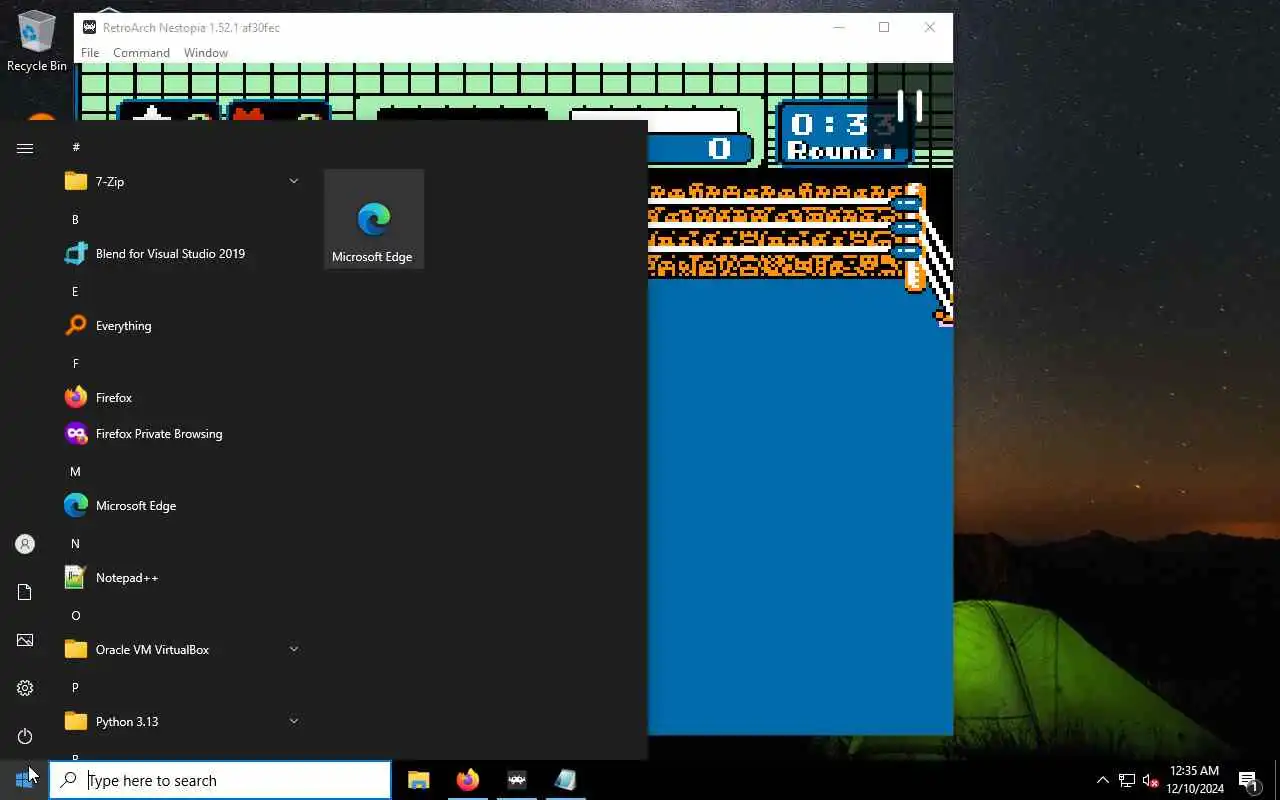The width and height of the screenshot is (1280, 800).
Task: Show hidden system tray icons
Action: tap(1103, 780)
